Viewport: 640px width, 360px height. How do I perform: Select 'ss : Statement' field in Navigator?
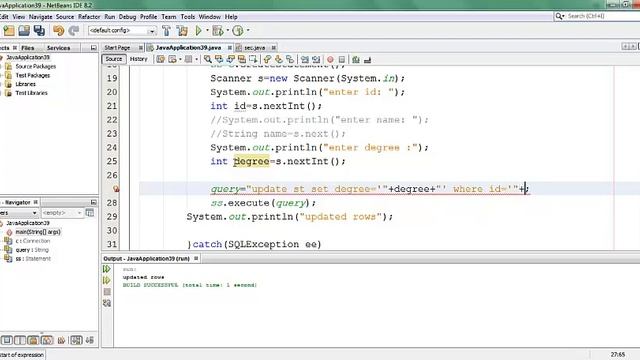click(33, 259)
